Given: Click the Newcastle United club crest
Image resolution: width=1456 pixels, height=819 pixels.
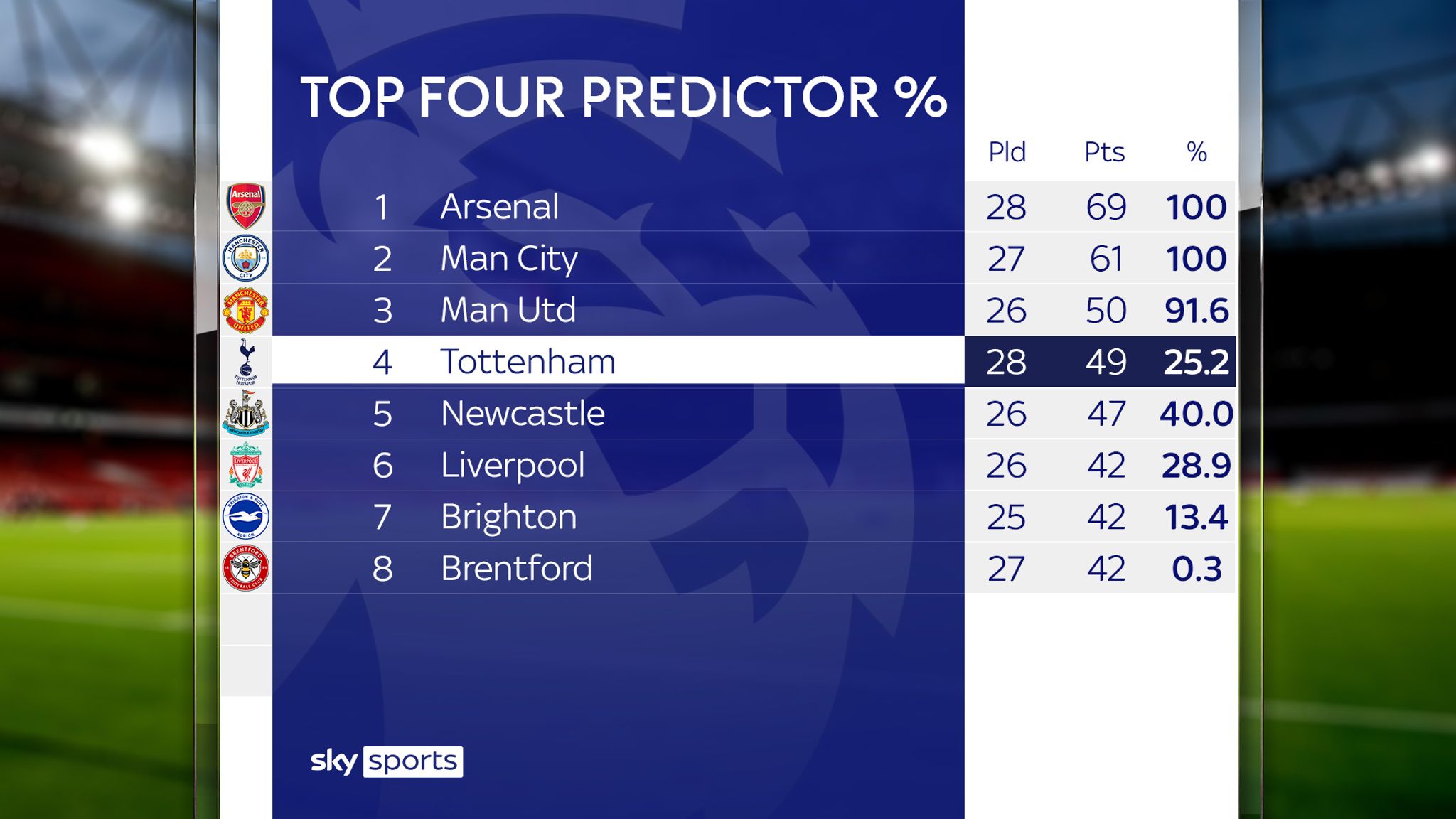Looking at the screenshot, I should tap(246, 413).
